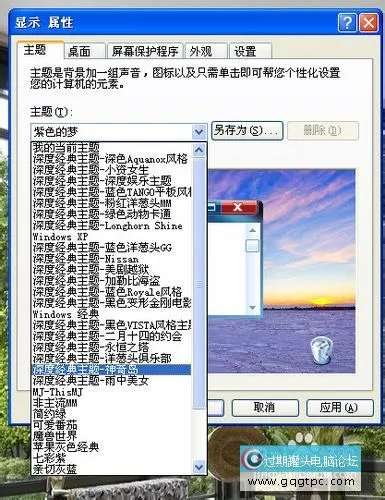Select the 苹果灰色经典 theme
This screenshot has width=385, height=500.
(111, 447)
